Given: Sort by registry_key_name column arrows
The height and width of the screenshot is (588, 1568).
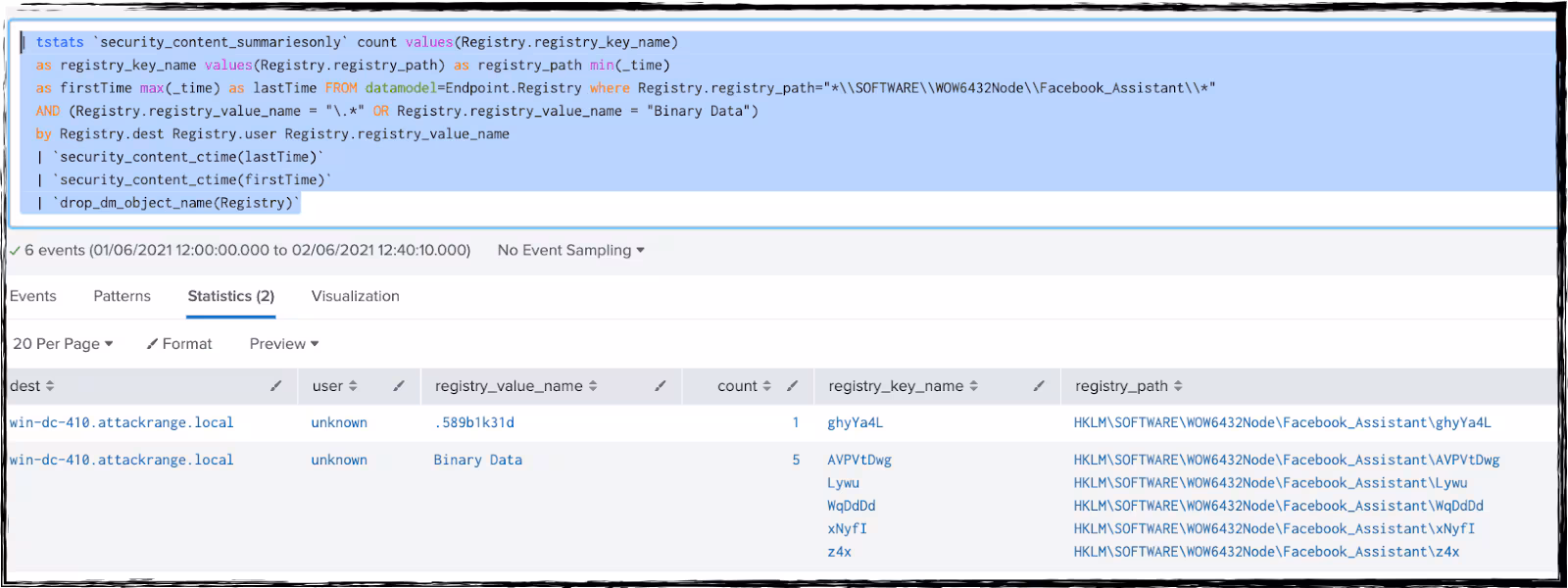Looking at the screenshot, I should coord(973,386).
